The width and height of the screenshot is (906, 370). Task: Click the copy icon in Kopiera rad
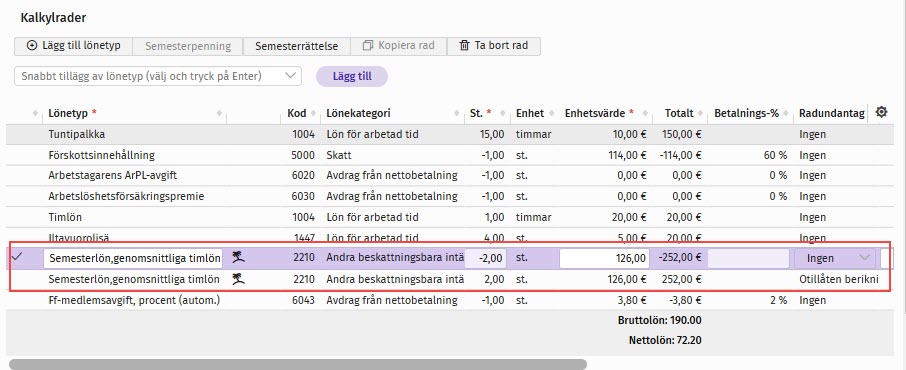point(367,46)
